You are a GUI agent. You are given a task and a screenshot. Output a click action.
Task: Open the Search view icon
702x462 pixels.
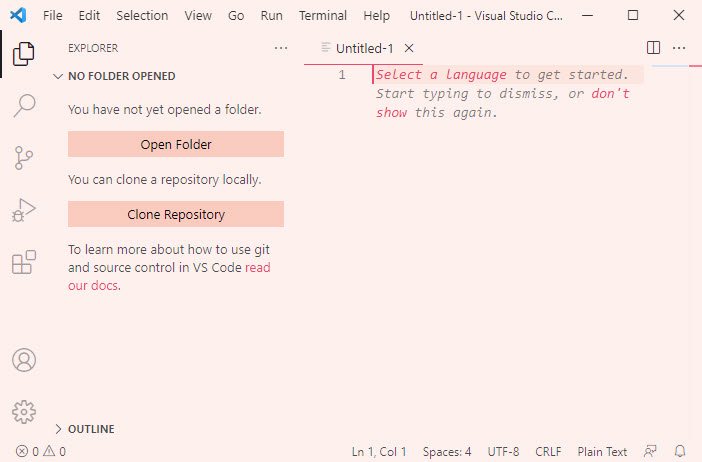[24, 106]
